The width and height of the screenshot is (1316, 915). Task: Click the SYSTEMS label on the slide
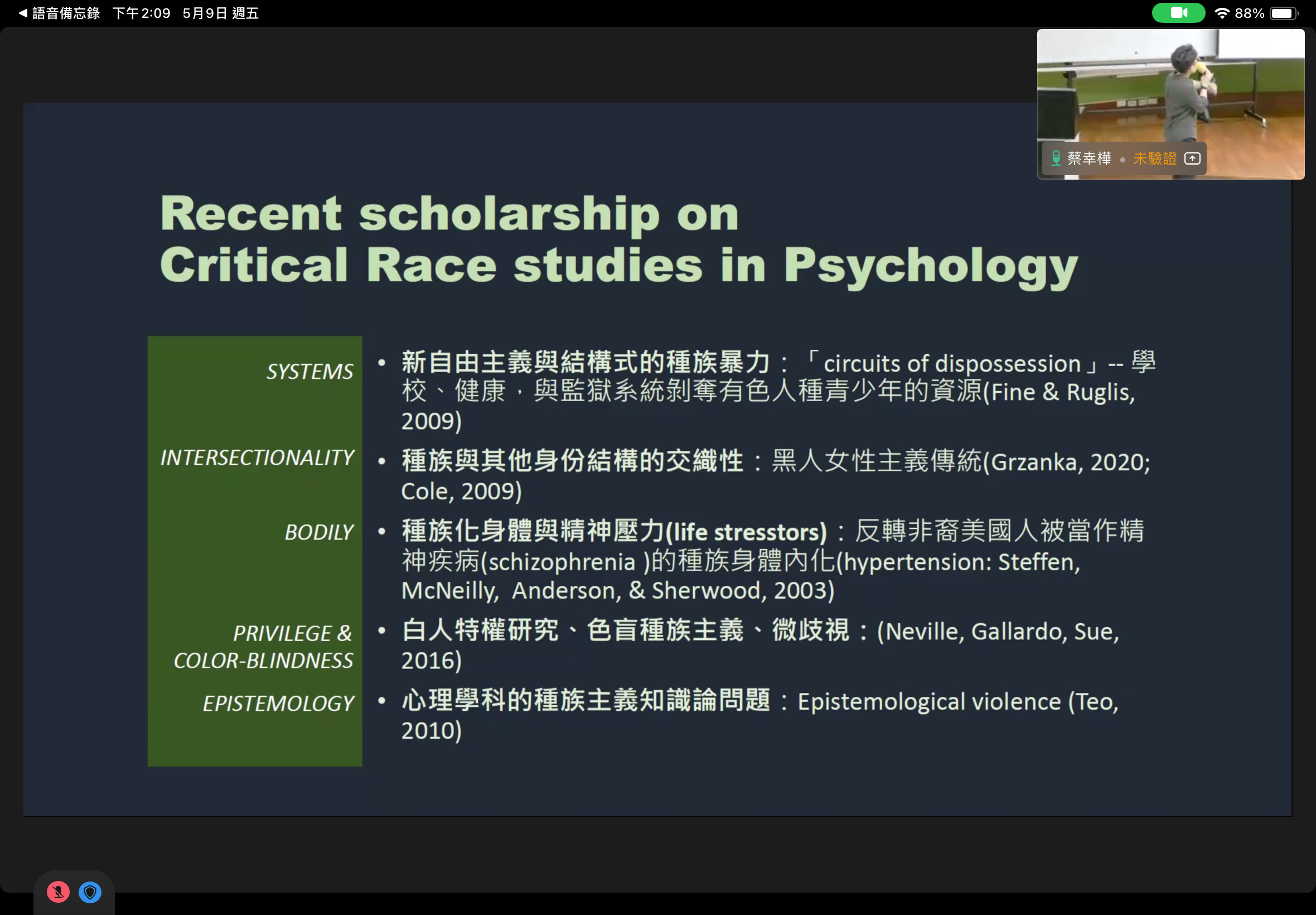click(x=309, y=372)
